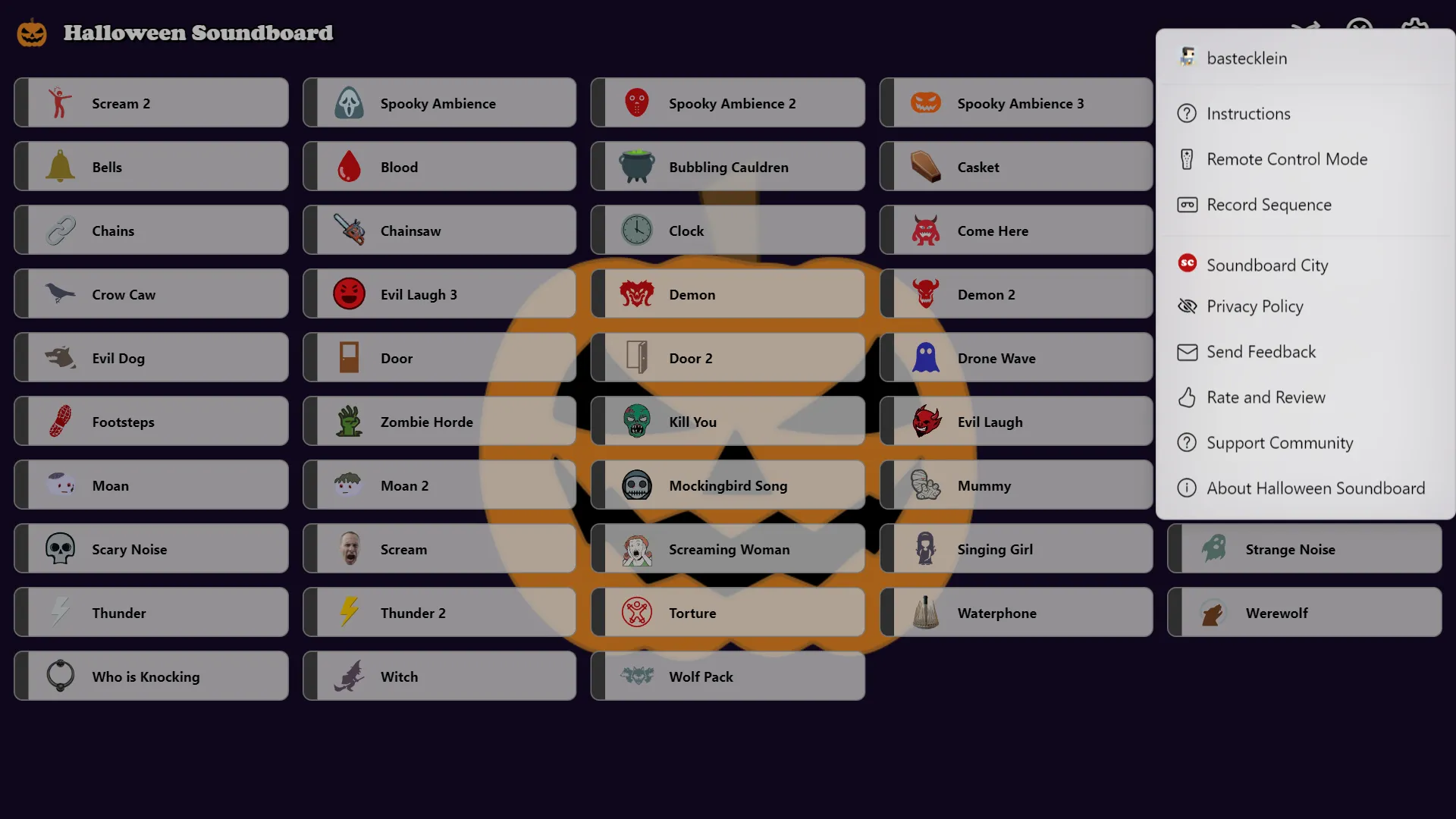Click the Wolf Pack sound icon
The image size is (1456, 819).
coord(636,676)
